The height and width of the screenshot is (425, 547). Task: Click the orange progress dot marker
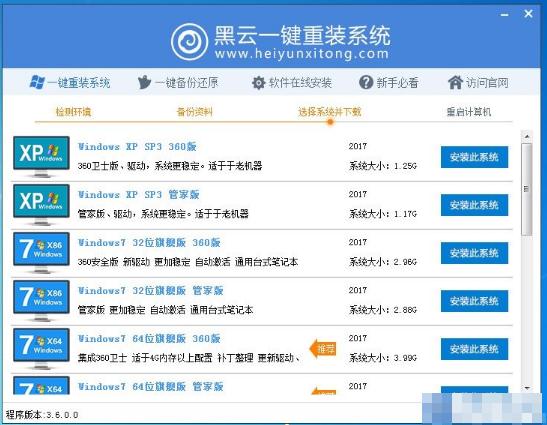pyautogui.click(x=330, y=122)
